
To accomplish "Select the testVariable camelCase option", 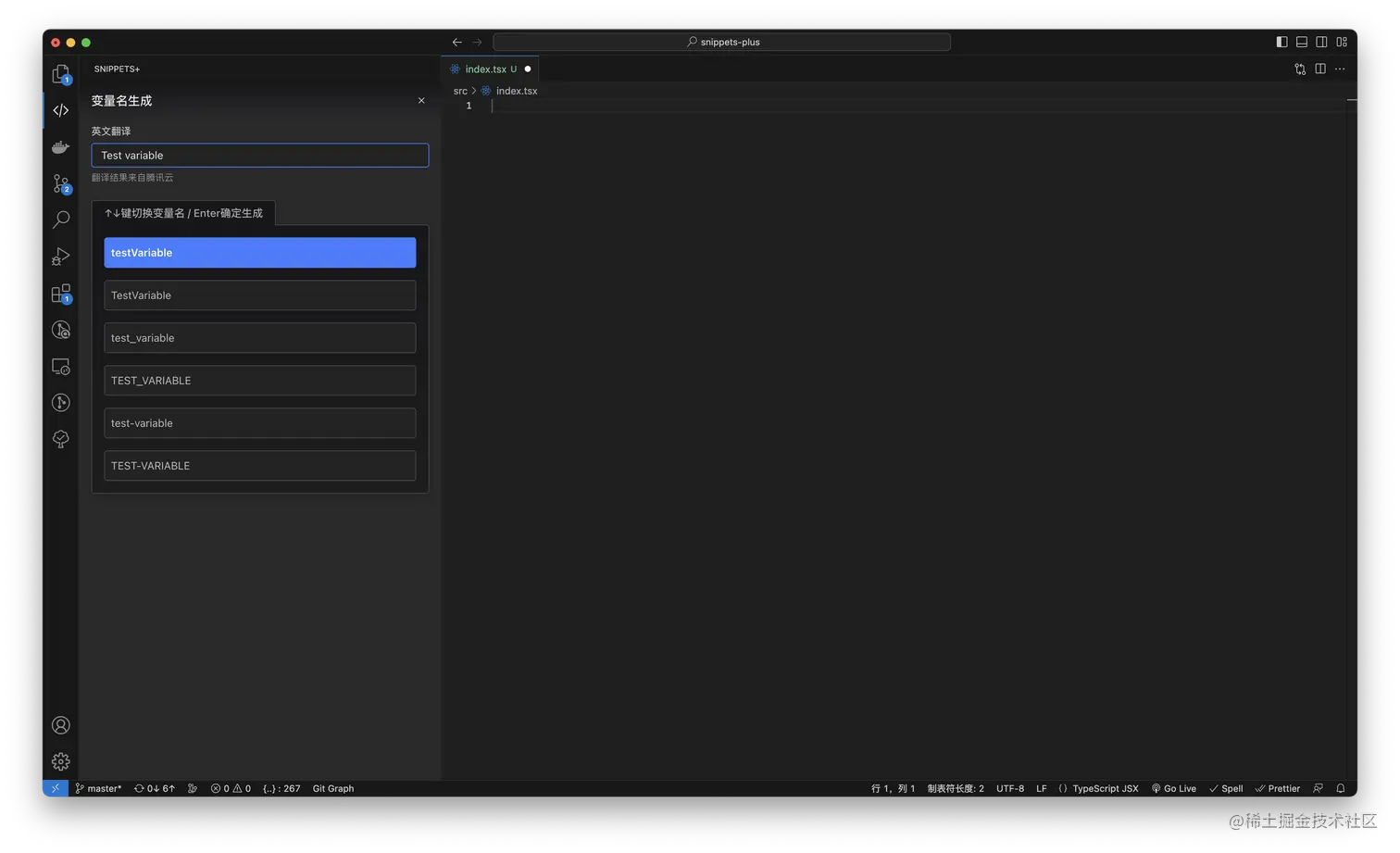I will 260,253.
